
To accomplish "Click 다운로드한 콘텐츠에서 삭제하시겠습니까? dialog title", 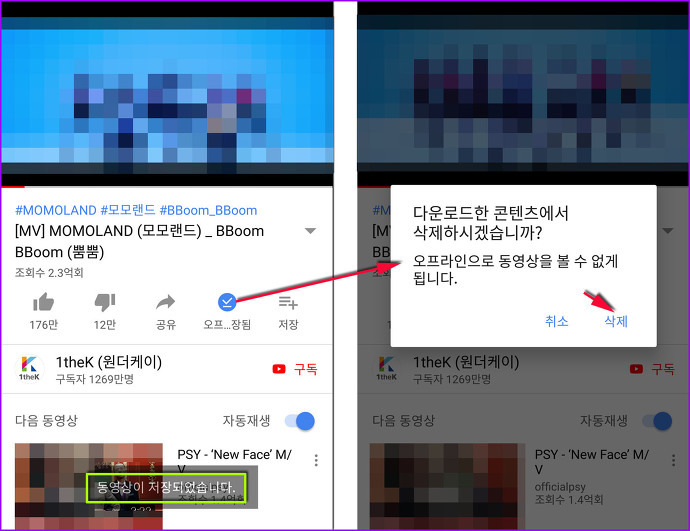I will (x=491, y=223).
